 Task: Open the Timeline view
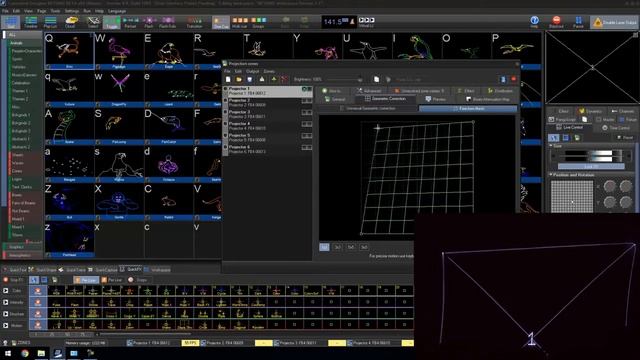pos(31,22)
